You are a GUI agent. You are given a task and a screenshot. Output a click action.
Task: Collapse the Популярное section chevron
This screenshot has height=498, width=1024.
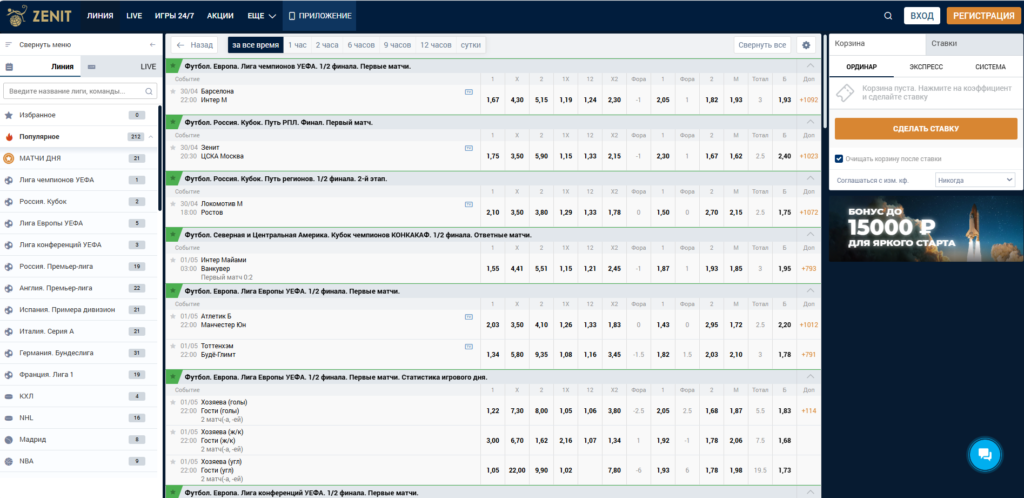pyautogui.click(x=152, y=136)
